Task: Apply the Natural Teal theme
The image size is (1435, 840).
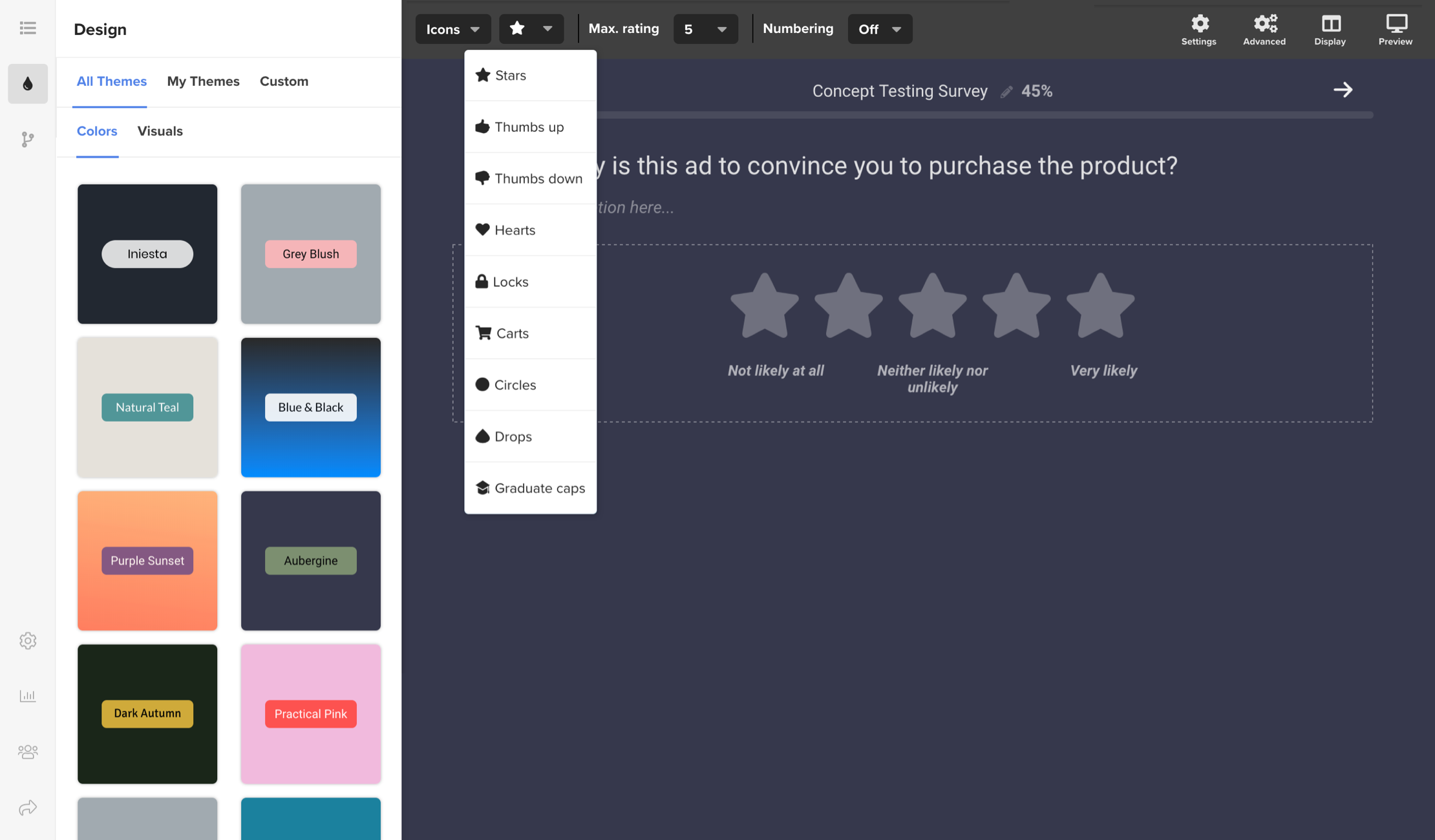Action: click(x=147, y=407)
